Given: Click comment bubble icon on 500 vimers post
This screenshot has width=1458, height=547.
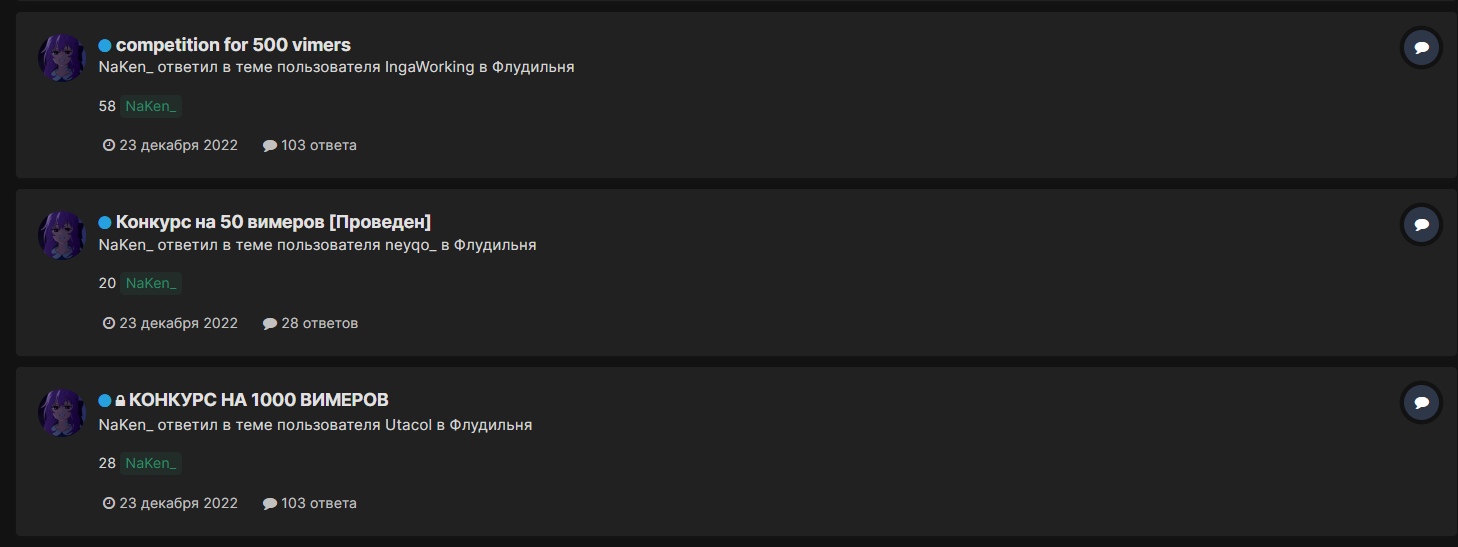Looking at the screenshot, I should (1421, 47).
